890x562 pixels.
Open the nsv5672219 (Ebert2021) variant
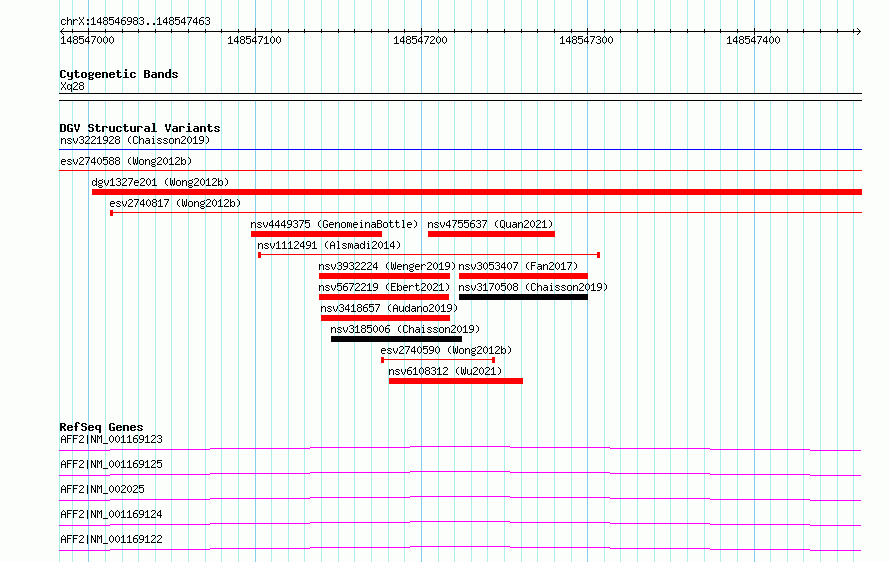pos(384,287)
